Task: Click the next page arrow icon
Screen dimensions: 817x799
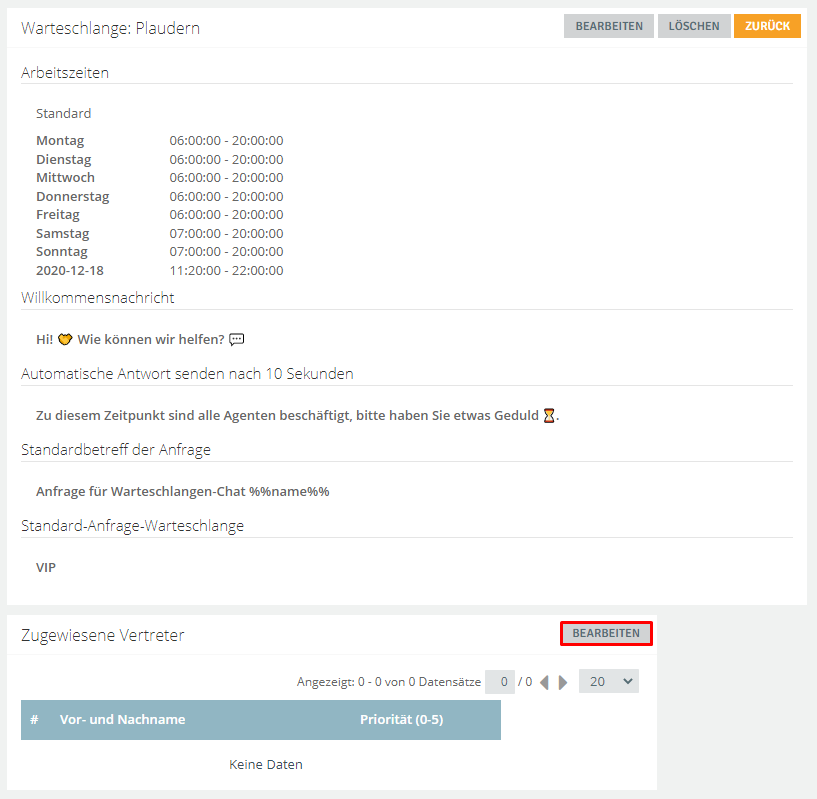Action: (x=563, y=682)
